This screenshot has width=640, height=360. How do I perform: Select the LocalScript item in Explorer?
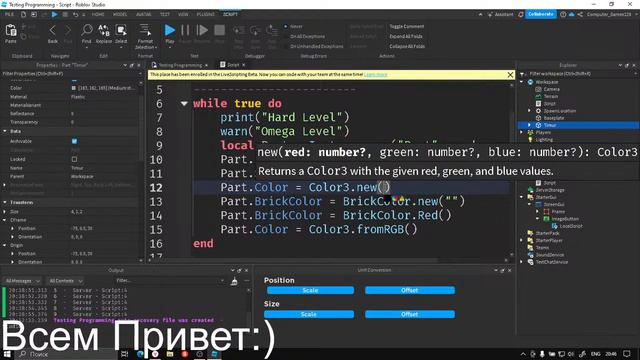[567, 226]
